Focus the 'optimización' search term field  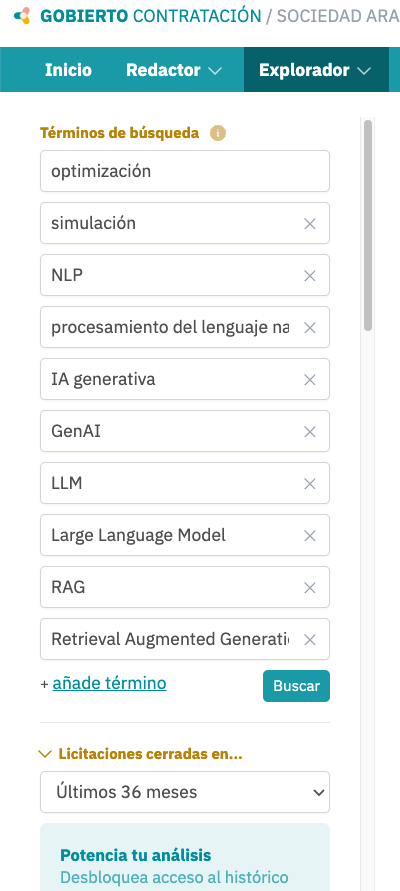point(185,171)
